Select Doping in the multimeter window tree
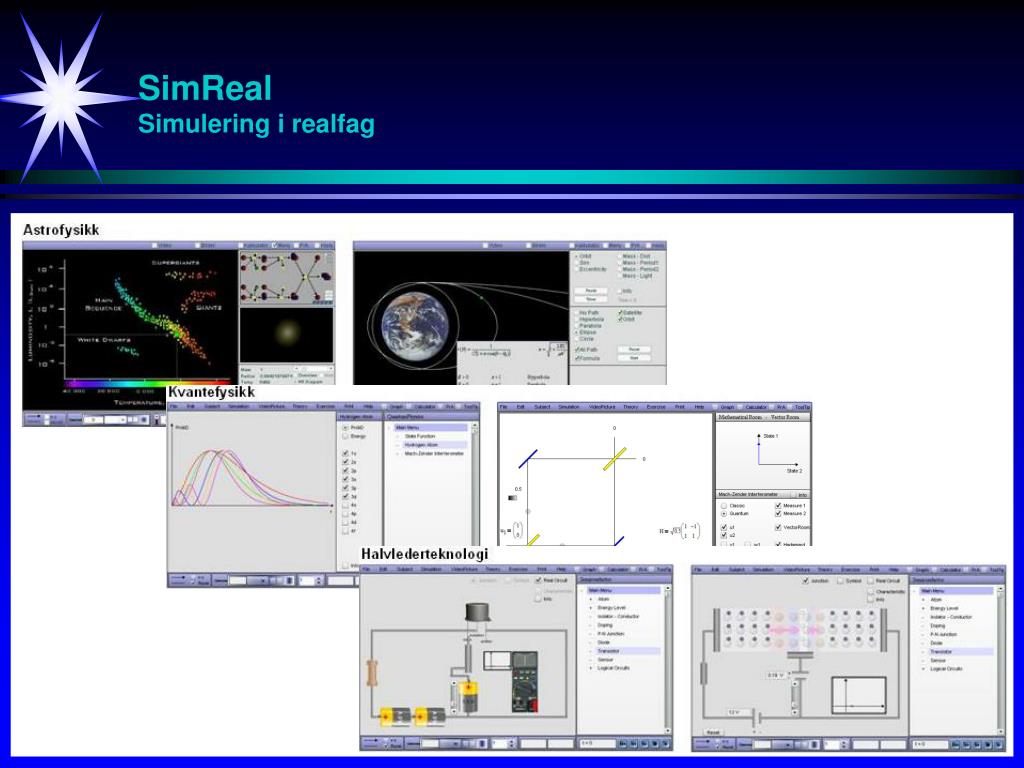 pos(605,625)
